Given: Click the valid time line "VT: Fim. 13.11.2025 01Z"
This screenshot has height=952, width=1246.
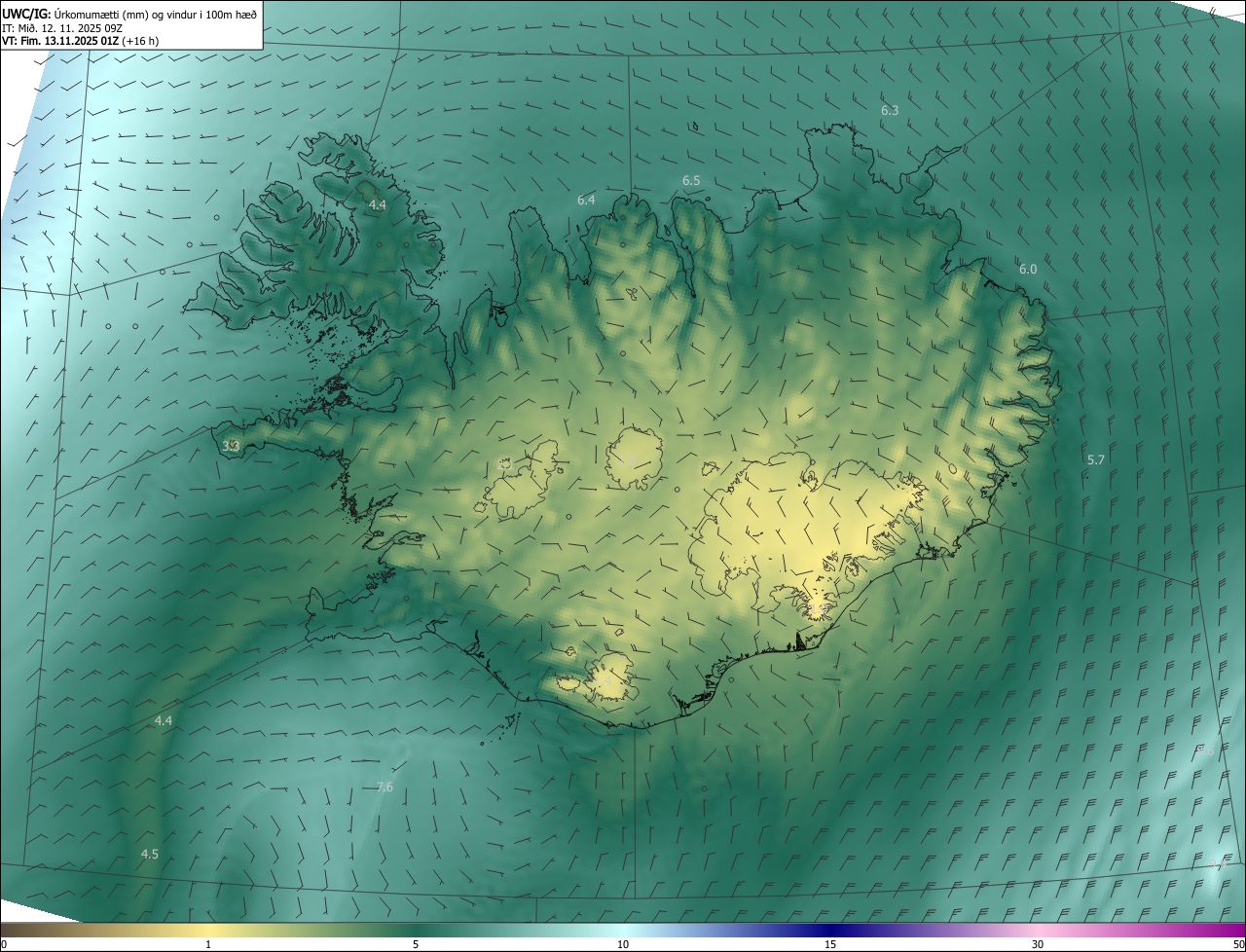Looking at the screenshot, I should [81, 42].
